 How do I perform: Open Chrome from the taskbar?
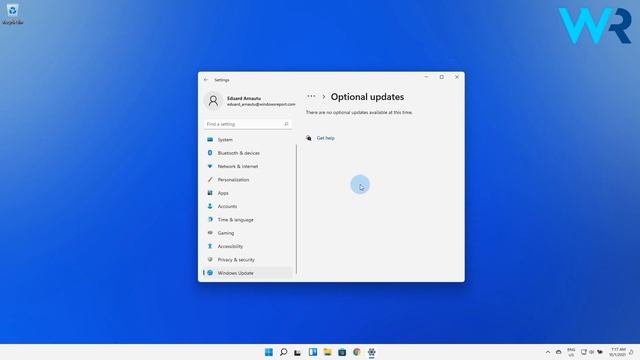click(357, 352)
